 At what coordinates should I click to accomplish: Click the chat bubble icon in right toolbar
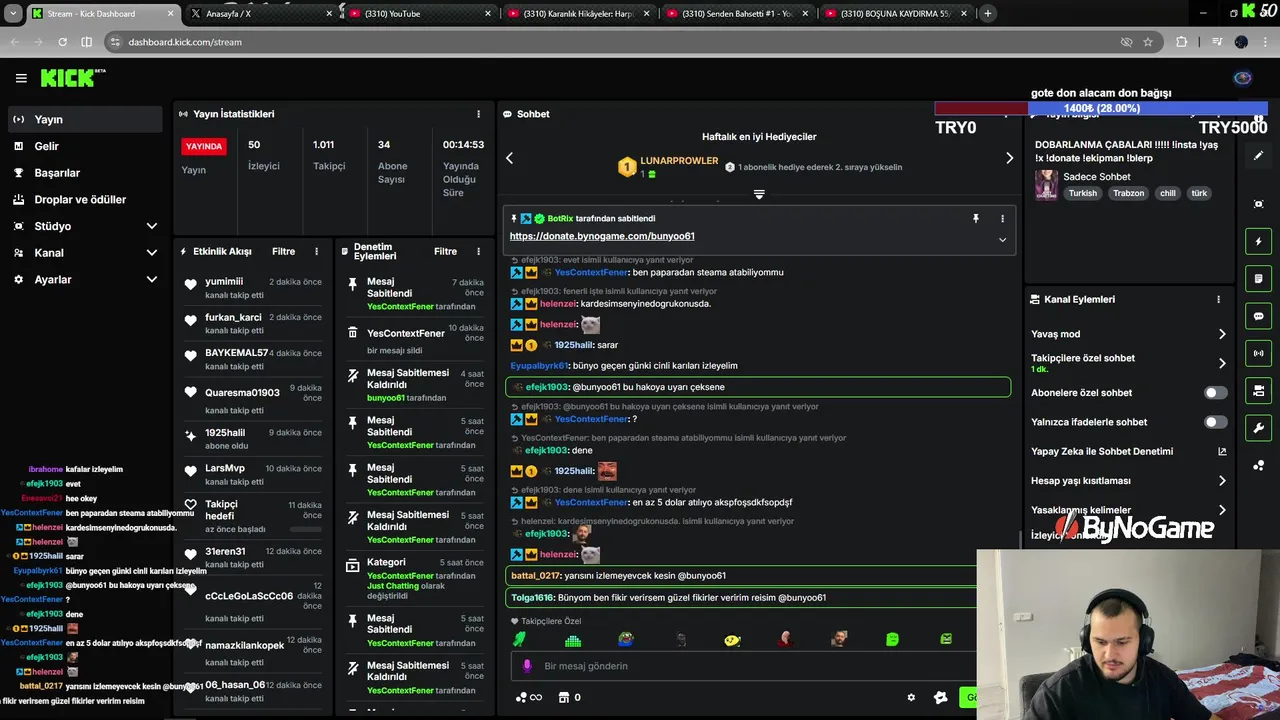[1258, 316]
